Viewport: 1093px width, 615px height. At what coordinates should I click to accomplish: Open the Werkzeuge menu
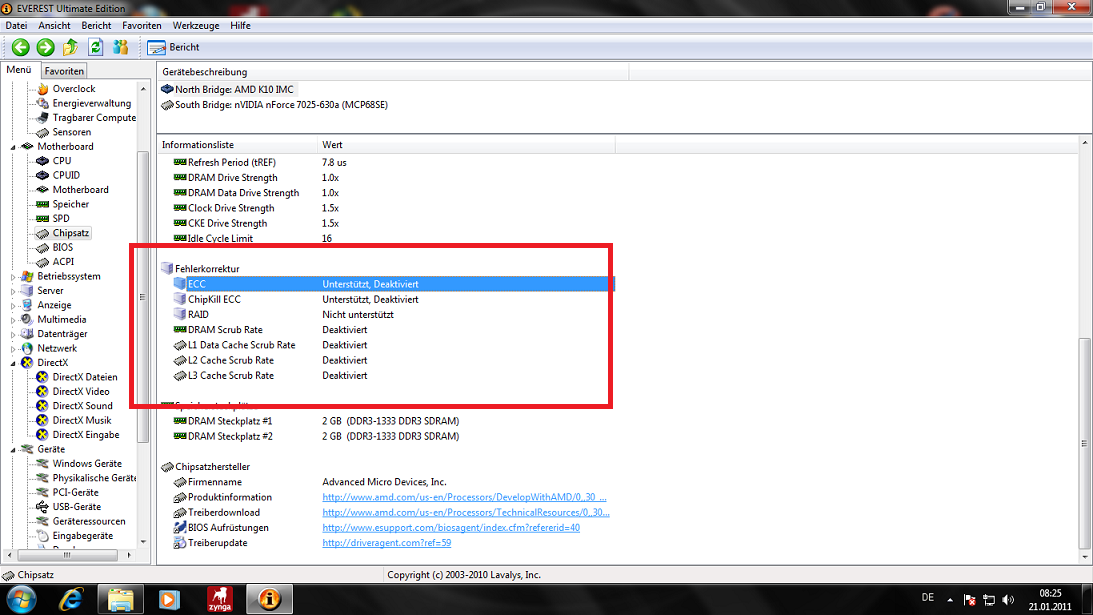196,25
